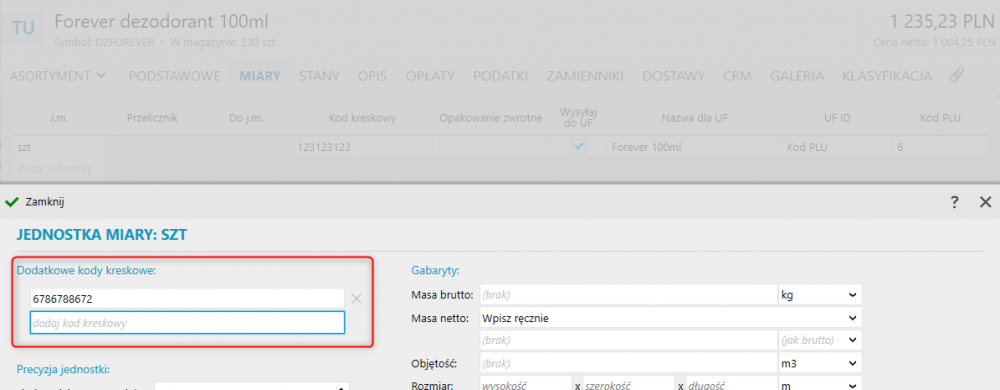The image size is (1000, 390).
Task: Go to the OPIS tab
Action: tap(372, 76)
